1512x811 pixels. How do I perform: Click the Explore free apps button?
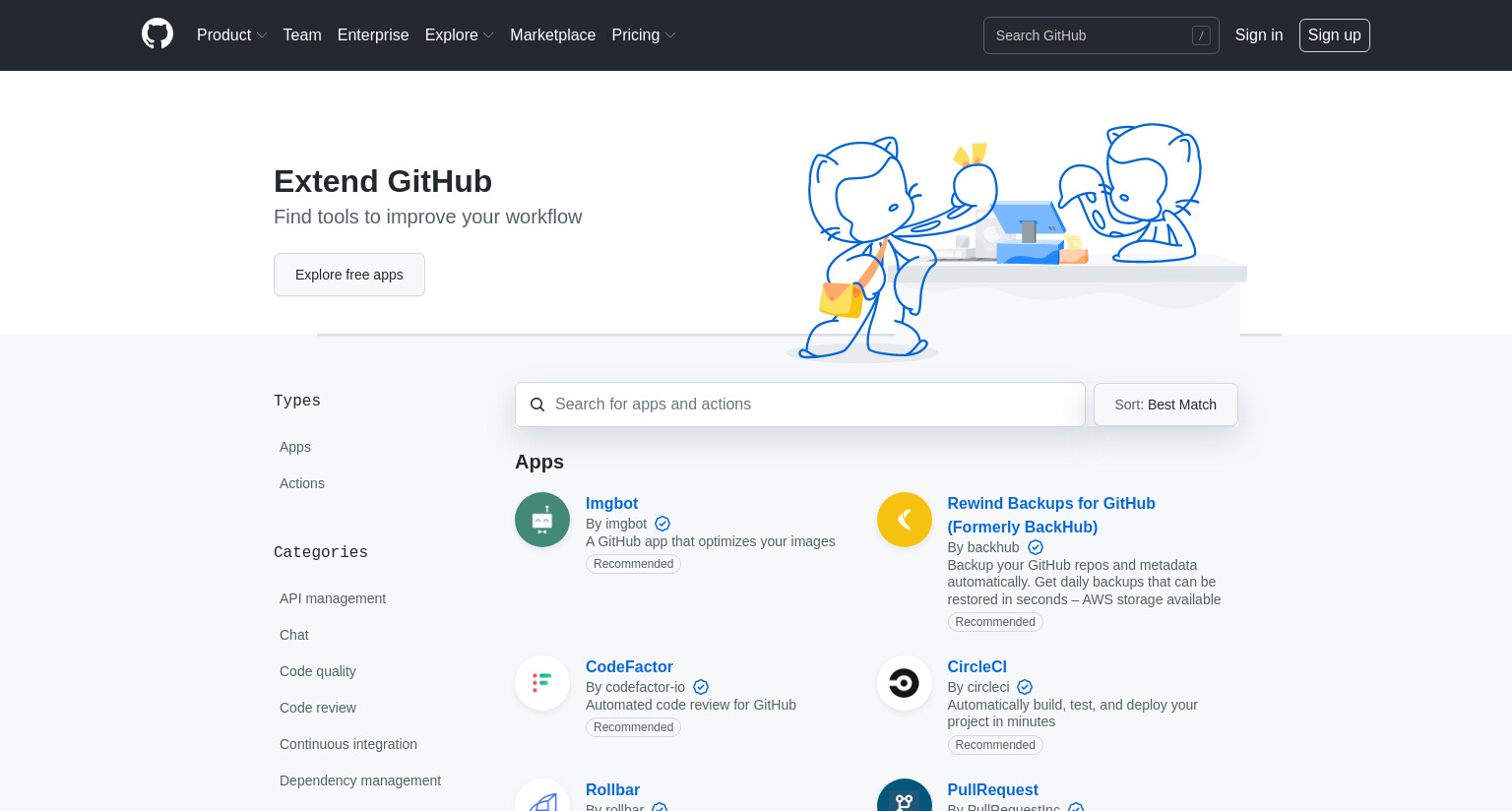[x=349, y=275]
